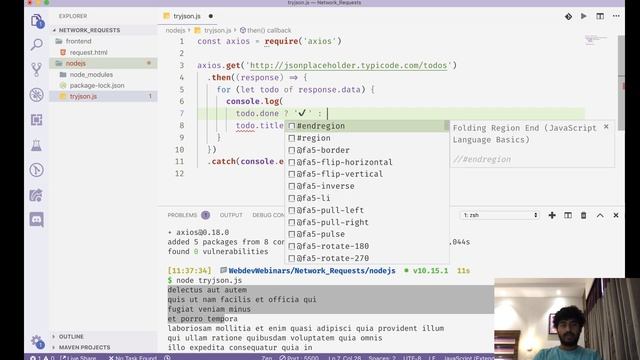Viewport: 640px width, 360px height.
Task: Open the editor more actions ellipsis
Action: tap(616, 16)
